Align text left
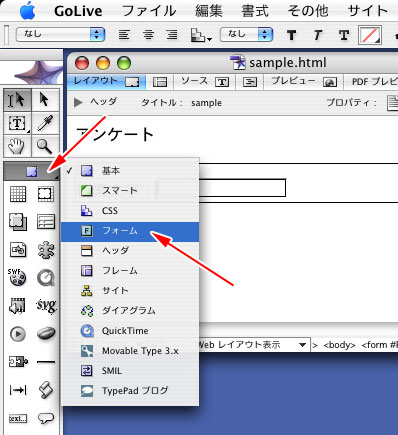The height and width of the screenshot is (435, 398). [x=124, y=35]
